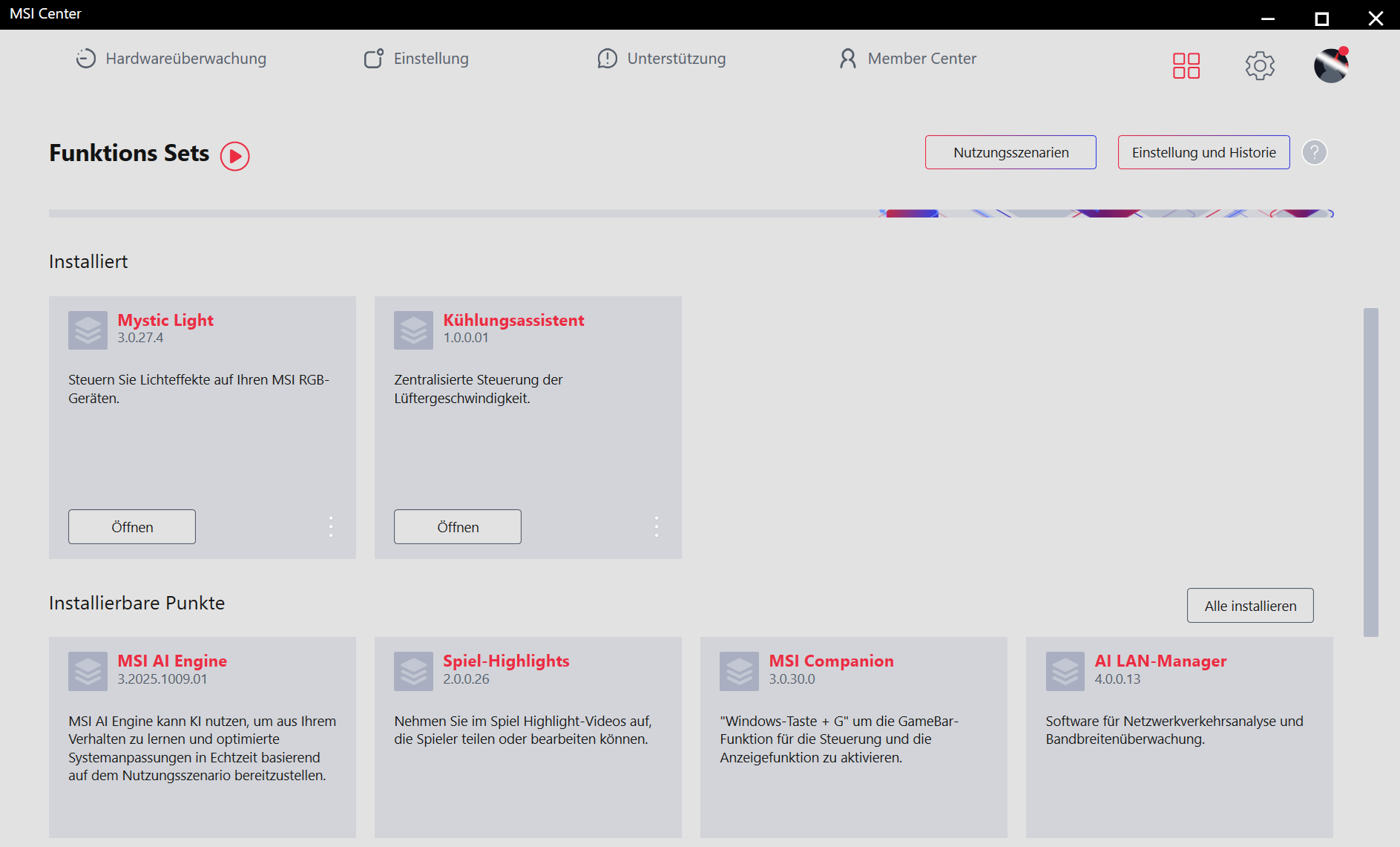Minimize the MSI Center window
The width and height of the screenshot is (1400, 847).
click(1268, 19)
